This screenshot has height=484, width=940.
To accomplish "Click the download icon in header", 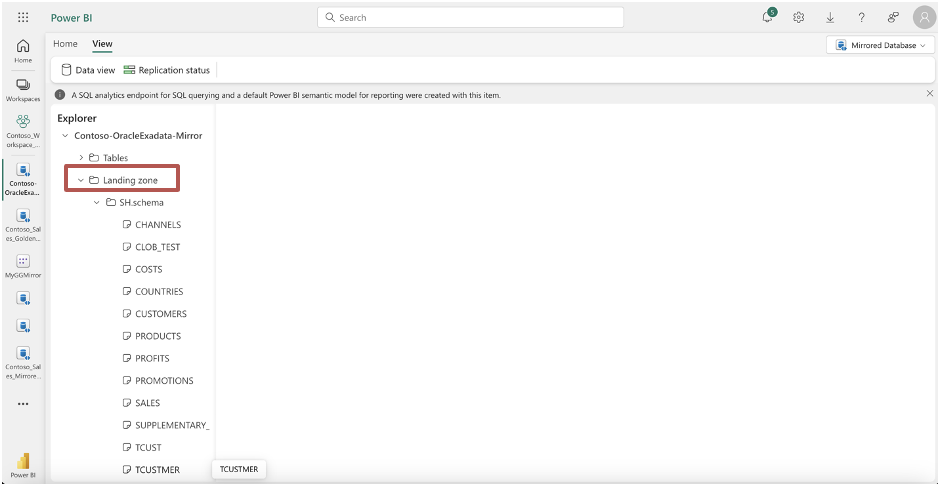I will [830, 17].
